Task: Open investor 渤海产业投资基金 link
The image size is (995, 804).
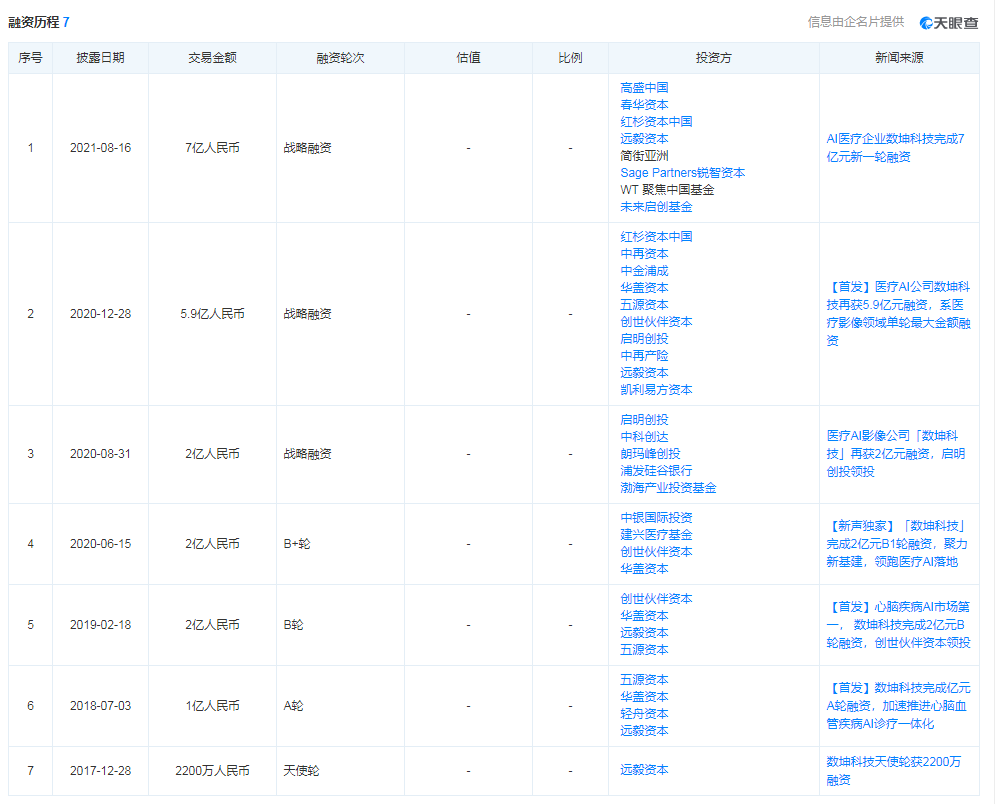Action: point(668,488)
